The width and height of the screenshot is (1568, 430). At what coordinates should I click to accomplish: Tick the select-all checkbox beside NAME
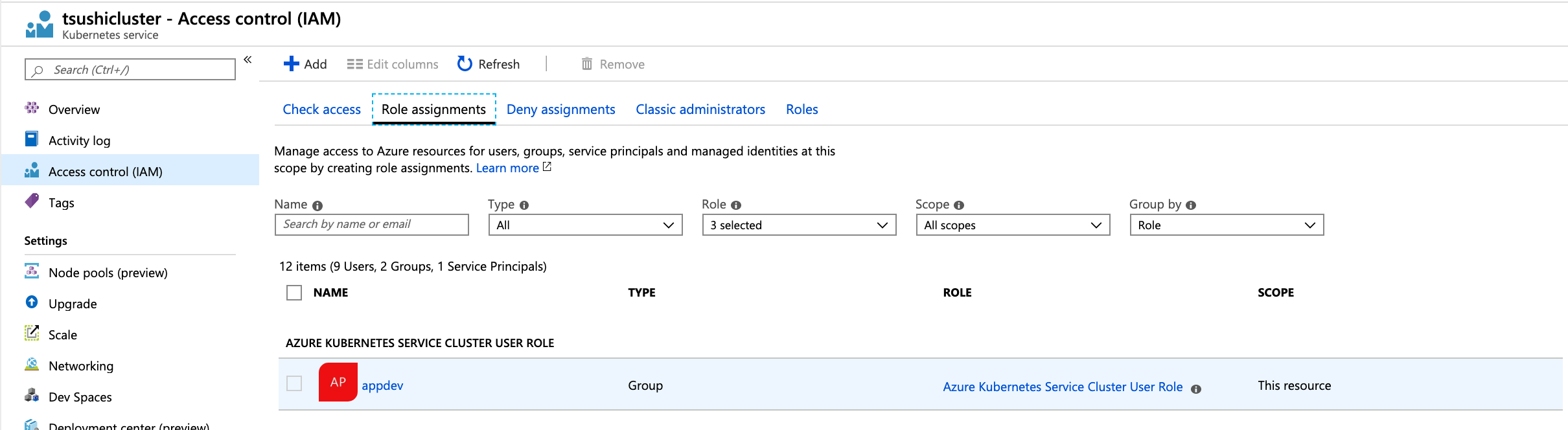pyautogui.click(x=294, y=293)
